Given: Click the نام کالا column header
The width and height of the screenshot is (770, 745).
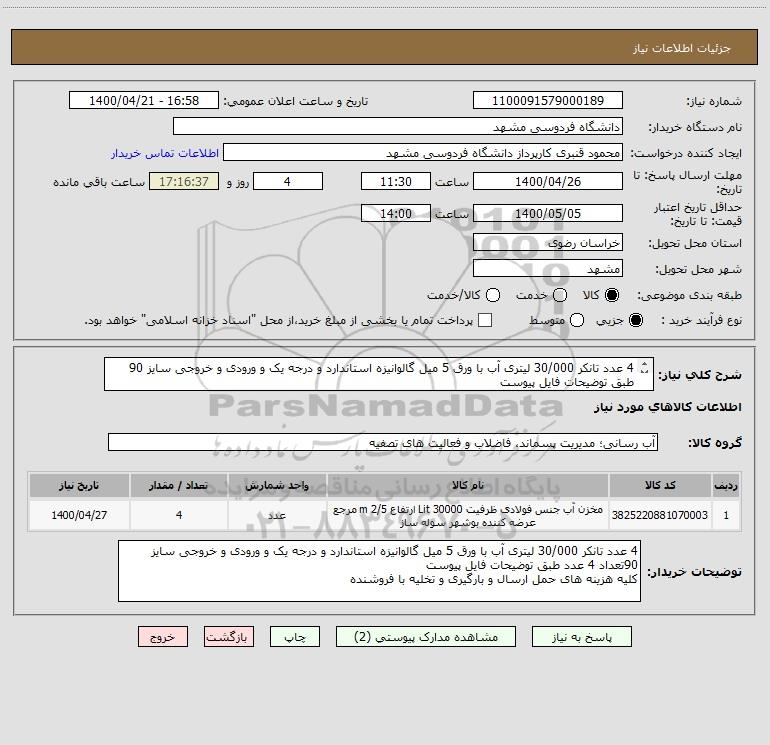Looking at the screenshot, I should point(468,485).
